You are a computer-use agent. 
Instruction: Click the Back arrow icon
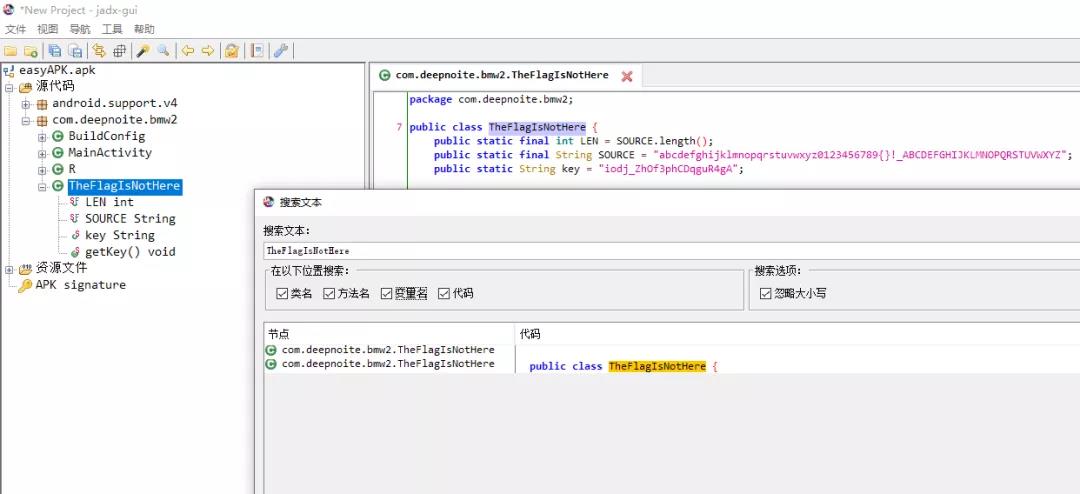pos(187,51)
